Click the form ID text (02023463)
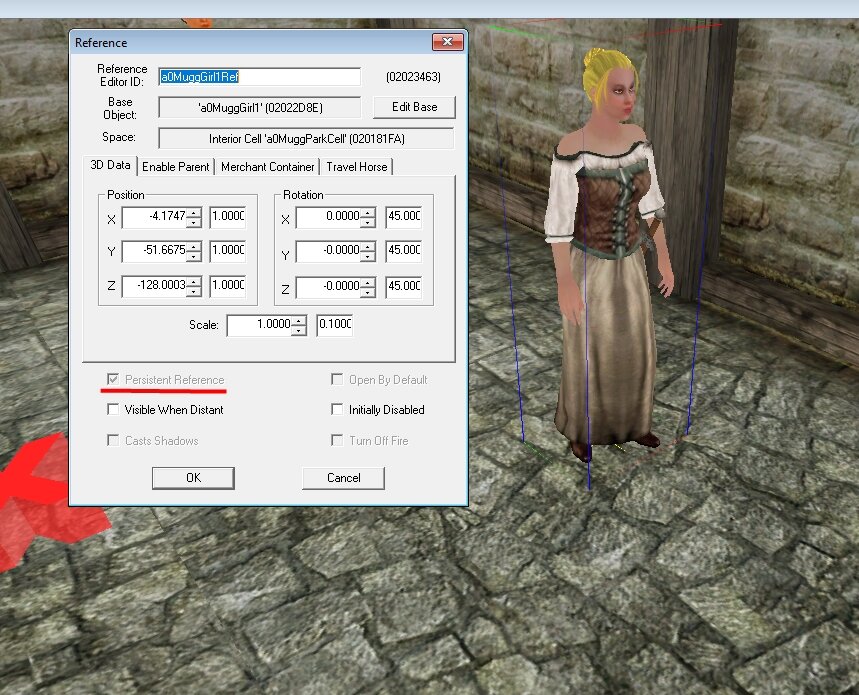The height and width of the screenshot is (695, 859). coord(413,77)
